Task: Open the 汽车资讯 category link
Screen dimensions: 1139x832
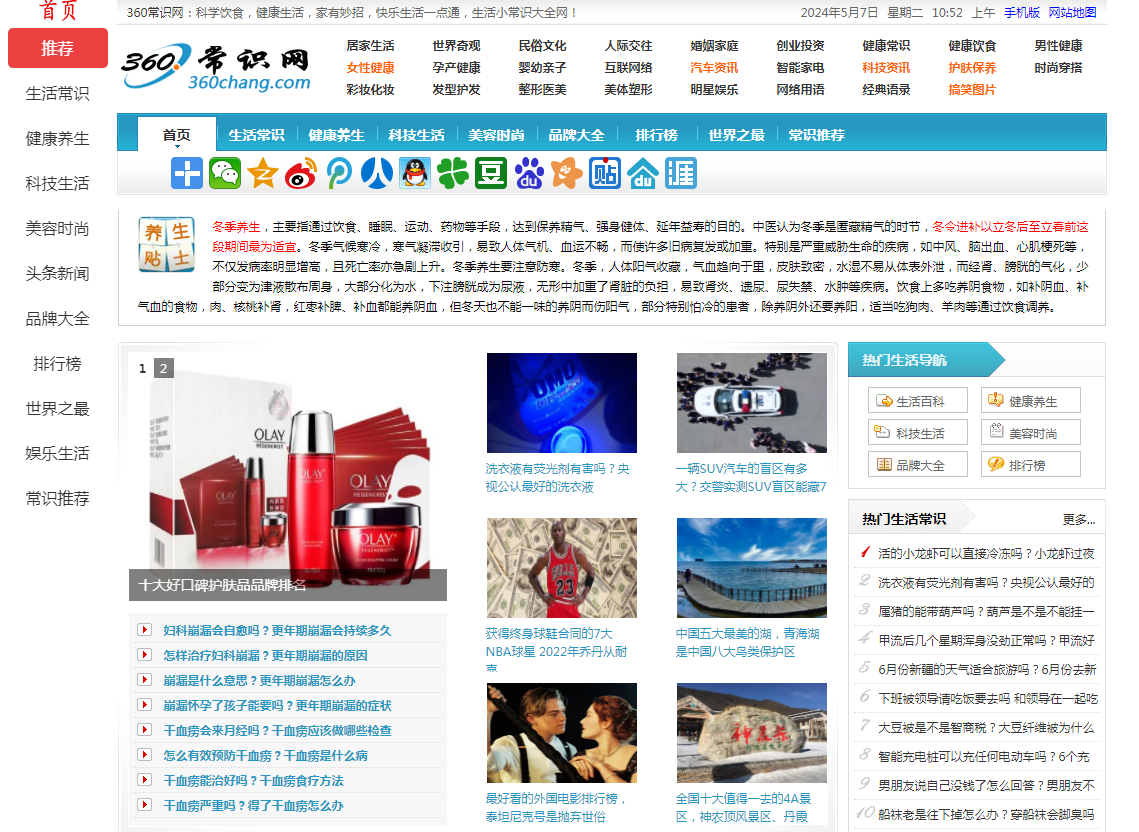Action: pos(714,68)
